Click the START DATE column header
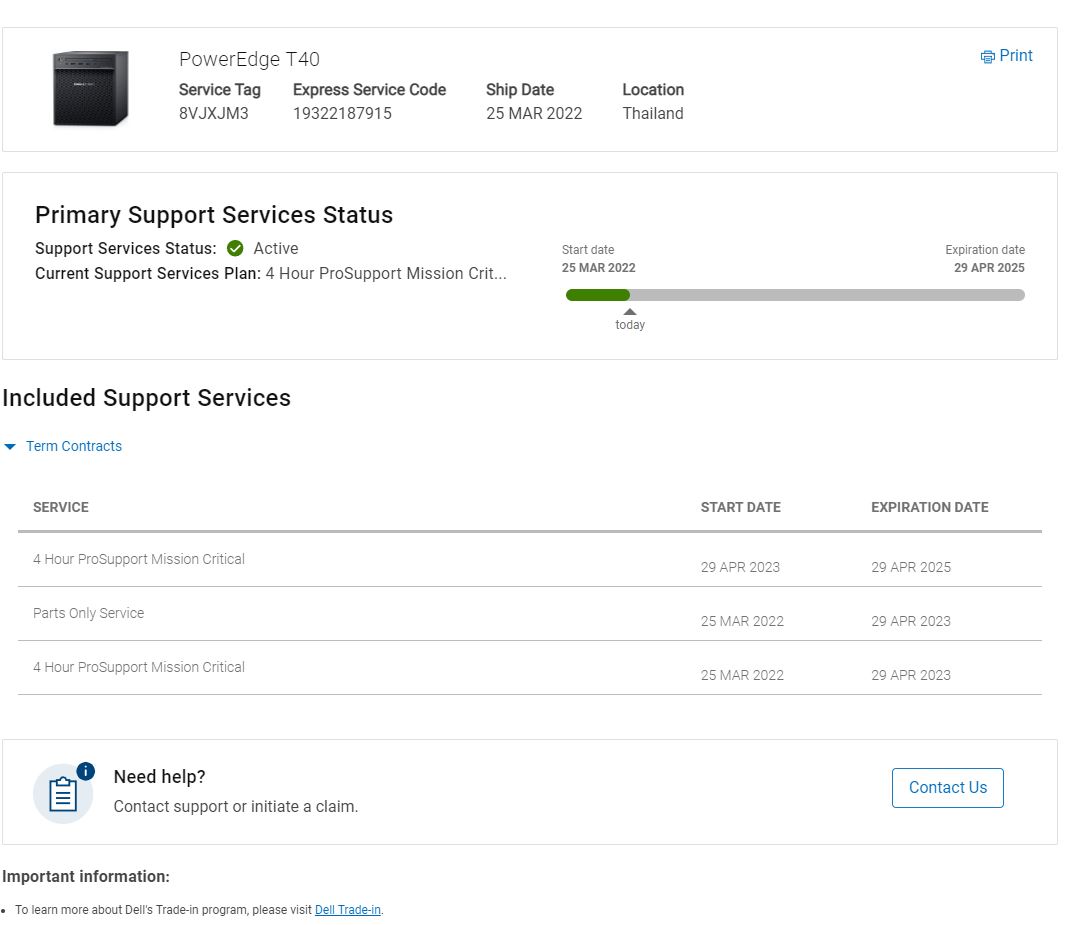This screenshot has width=1069, height=925. [x=741, y=507]
